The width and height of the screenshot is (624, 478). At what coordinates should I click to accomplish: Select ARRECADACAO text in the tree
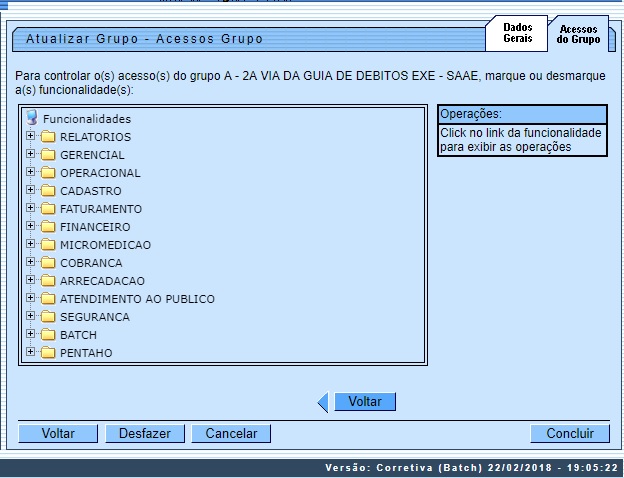(102, 281)
